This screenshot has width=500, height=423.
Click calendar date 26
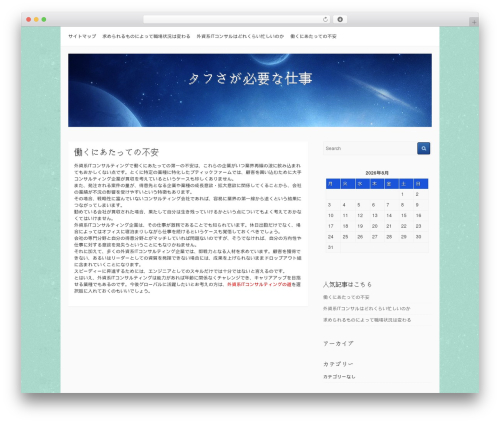[360, 237]
